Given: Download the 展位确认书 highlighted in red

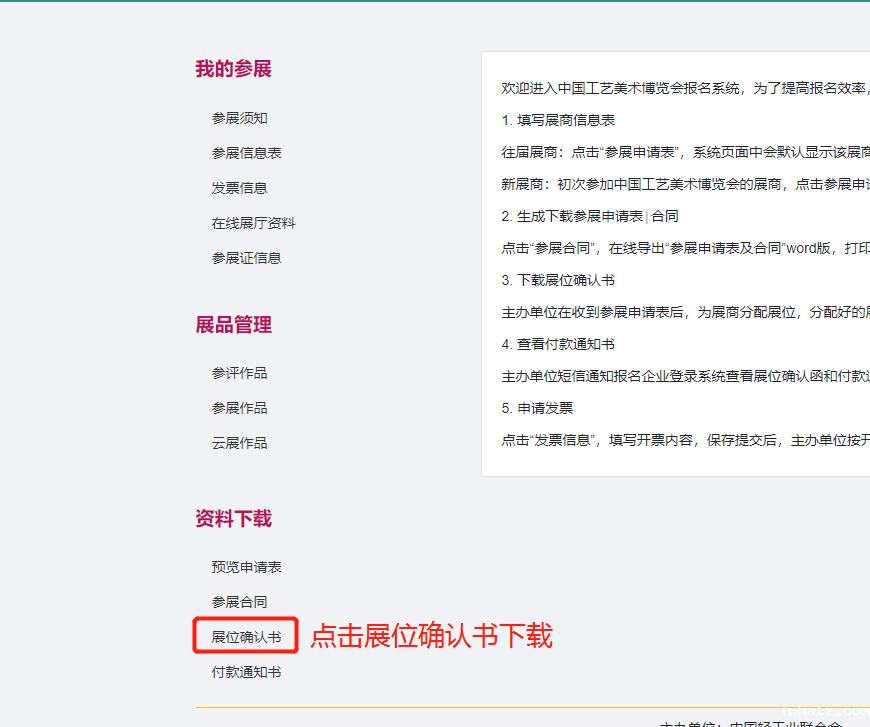Looking at the screenshot, I should click(x=246, y=637).
